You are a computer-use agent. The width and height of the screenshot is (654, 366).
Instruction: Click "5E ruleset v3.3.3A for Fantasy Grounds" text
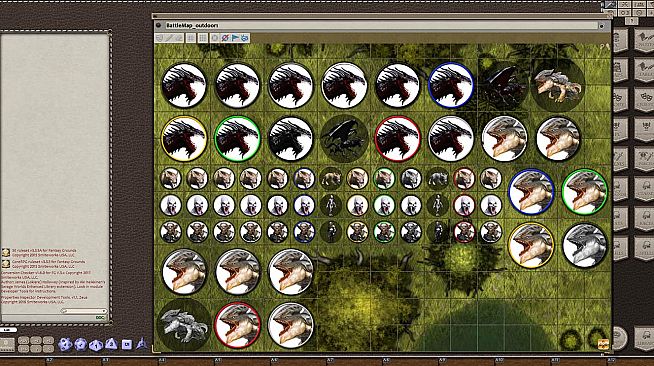(x=44, y=251)
